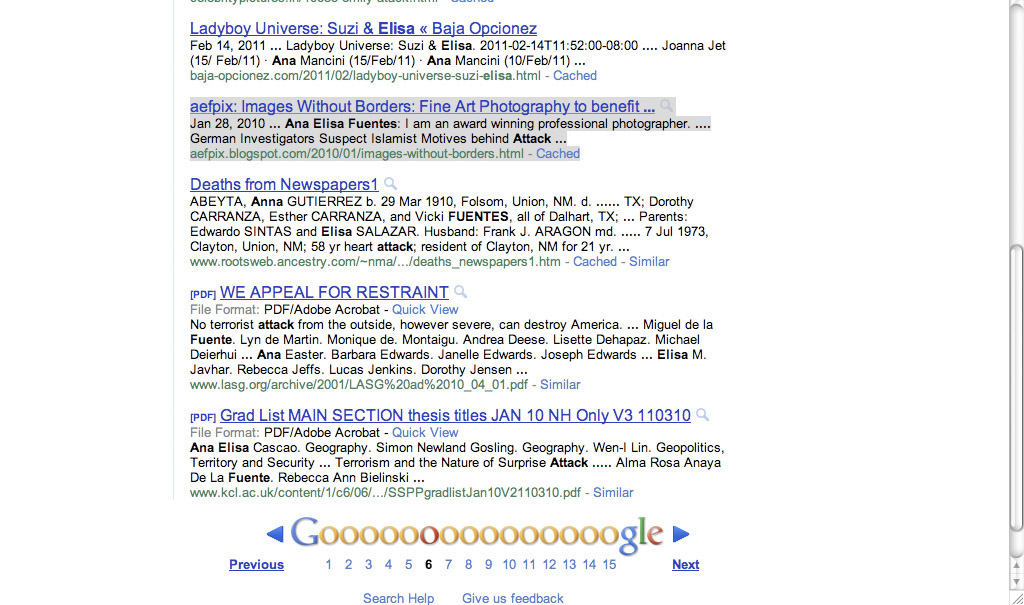
Task: Jump to results page 15
Action: pyautogui.click(x=609, y=565)
